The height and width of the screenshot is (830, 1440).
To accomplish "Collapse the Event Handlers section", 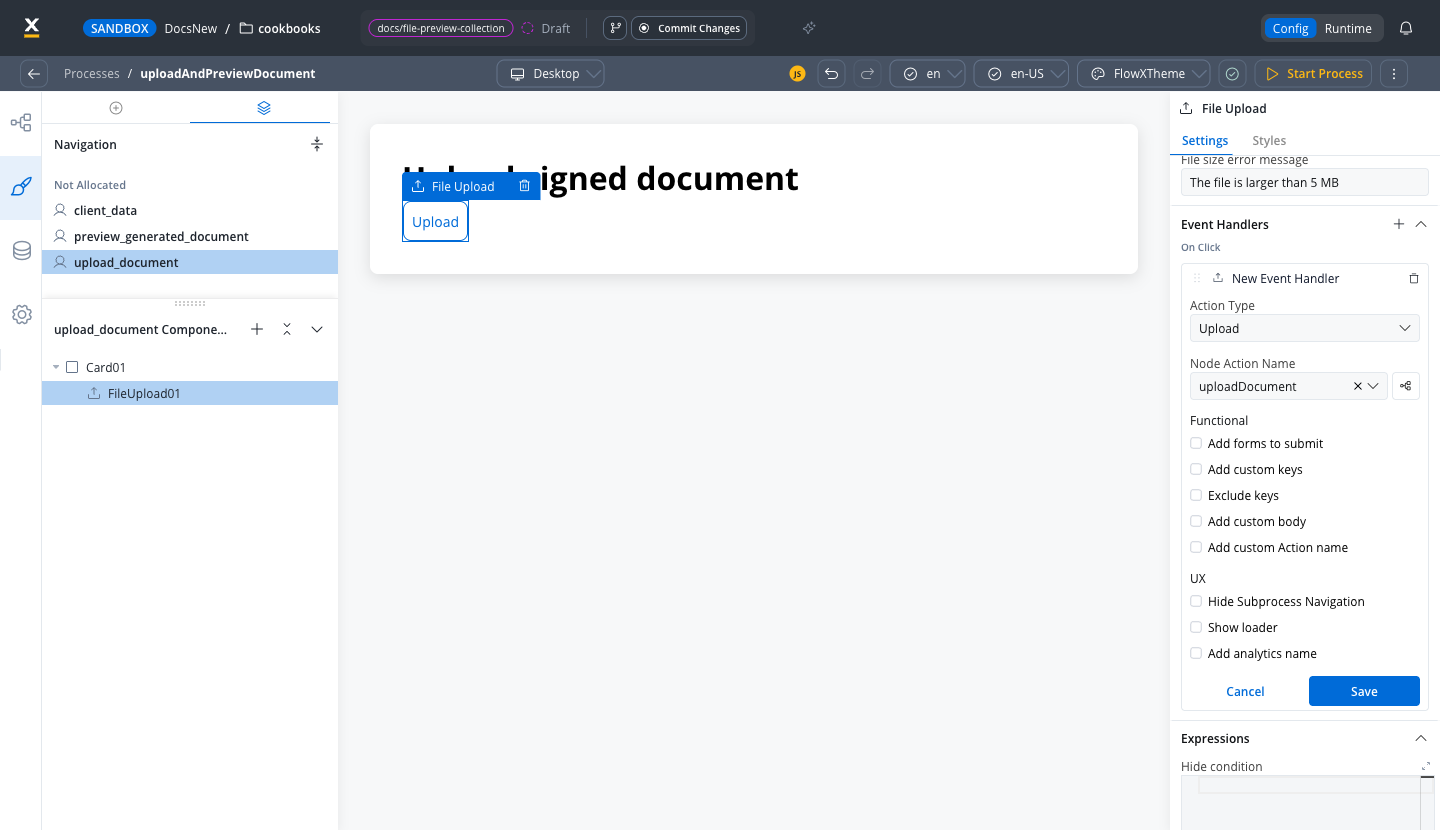I will (x=1421, y=224).
